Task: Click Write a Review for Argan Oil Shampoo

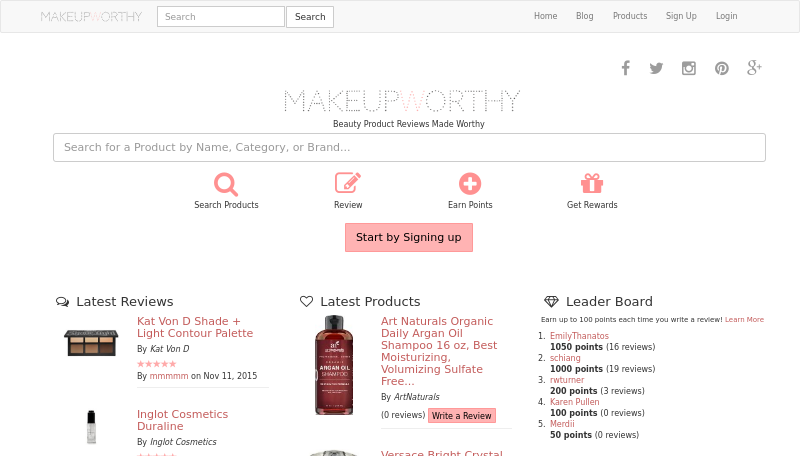Action: click(462, 416)
